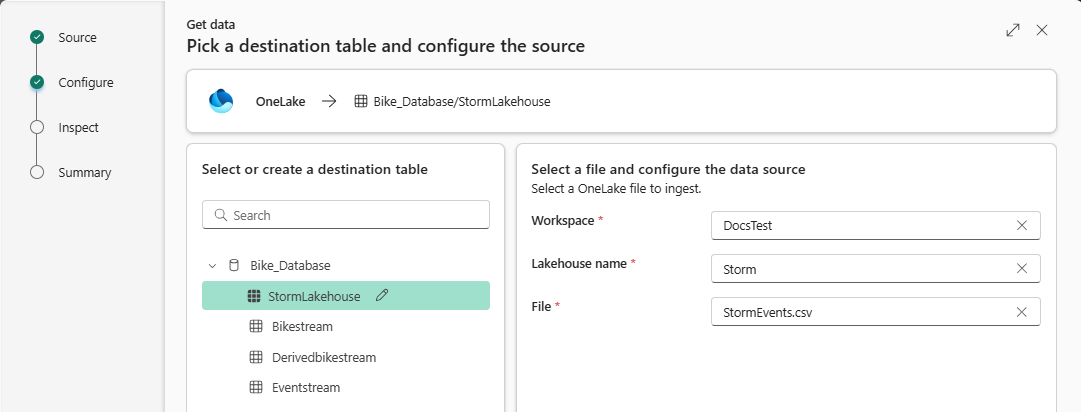Click the Bike_Database database icon
Image resolution: width=1081 pixels, height=412 pixels.
tap(235, 266)
